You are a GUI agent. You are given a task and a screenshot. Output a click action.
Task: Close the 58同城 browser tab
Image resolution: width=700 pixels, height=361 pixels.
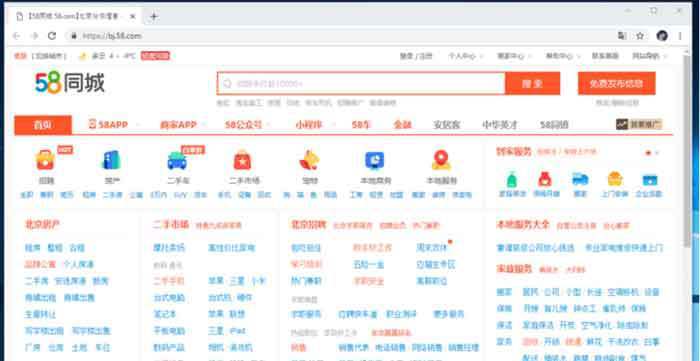coord(133,17)
